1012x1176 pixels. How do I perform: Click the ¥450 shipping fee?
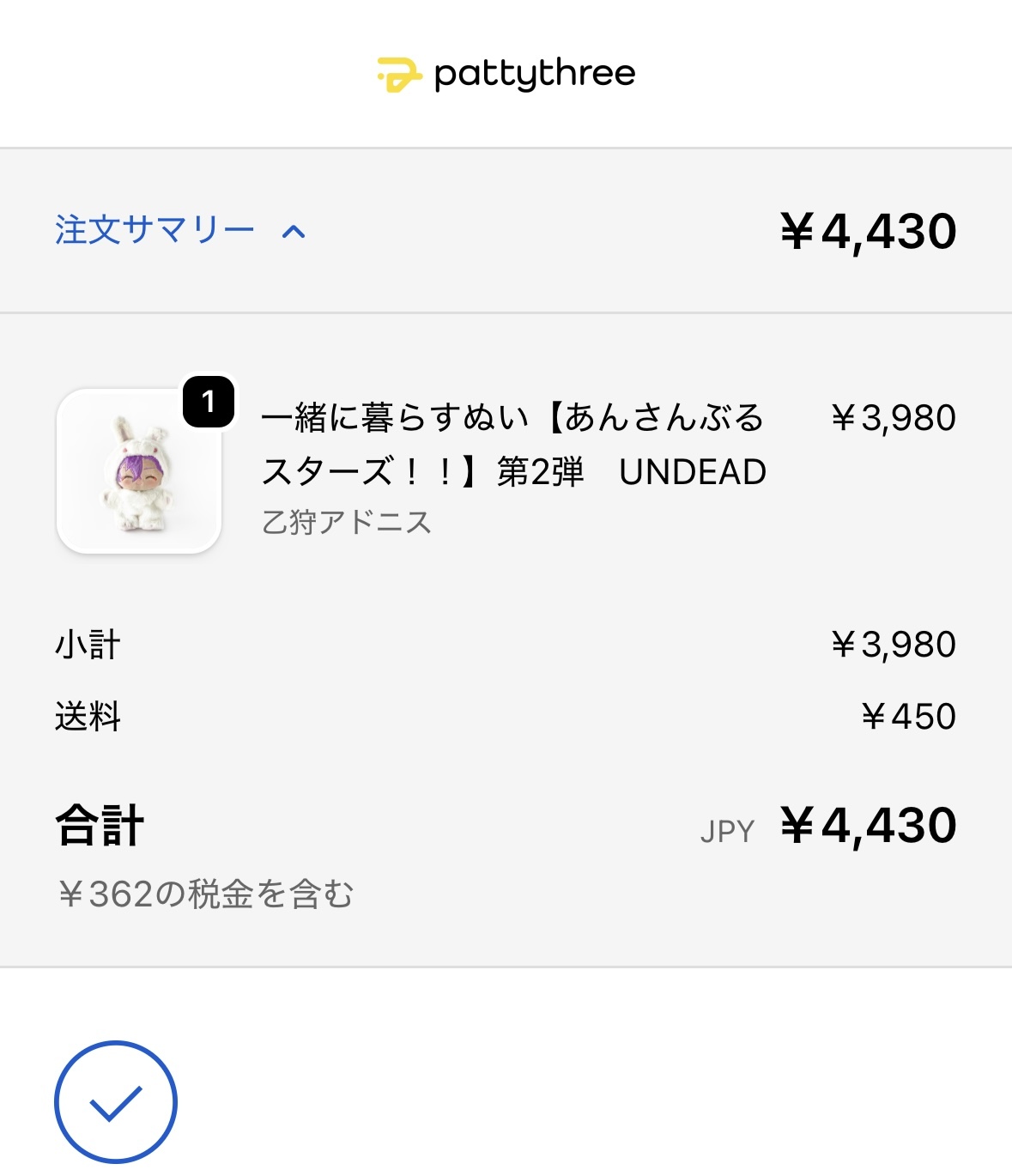pos(908,717)
